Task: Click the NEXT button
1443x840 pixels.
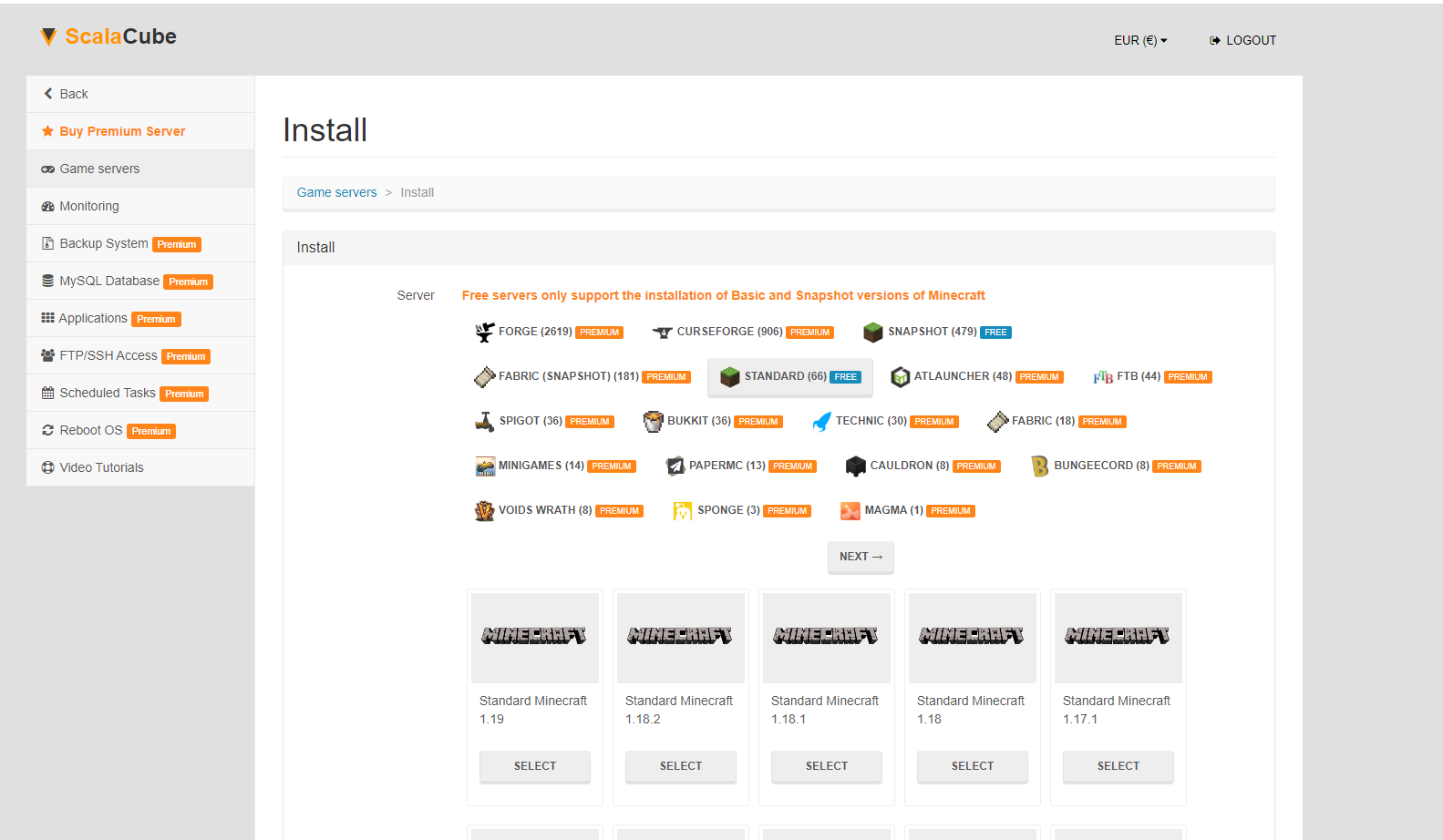Action: [x=861, y=557]
